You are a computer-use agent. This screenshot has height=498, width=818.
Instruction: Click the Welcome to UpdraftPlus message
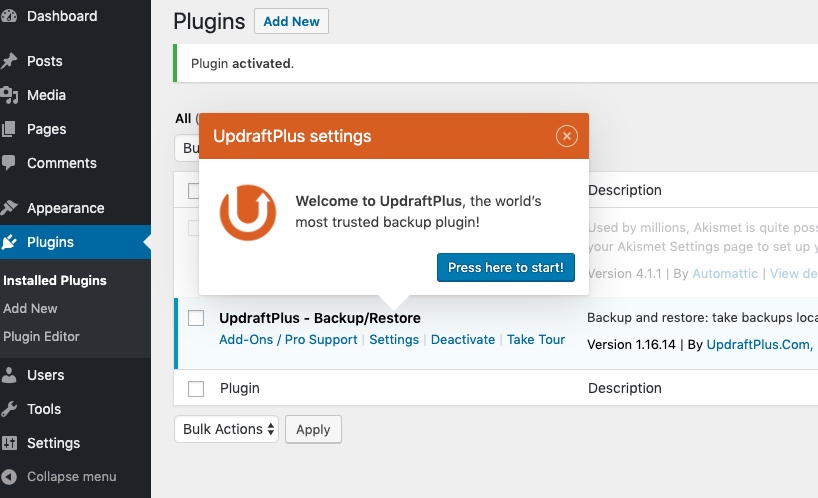pyautogui.click(x=418, y=212)
